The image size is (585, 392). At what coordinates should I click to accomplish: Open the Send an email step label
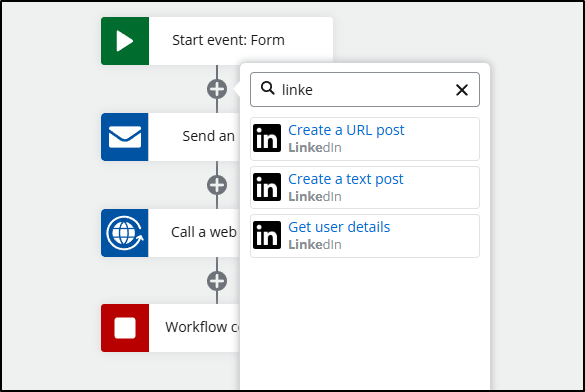click(x=209, y=136)
